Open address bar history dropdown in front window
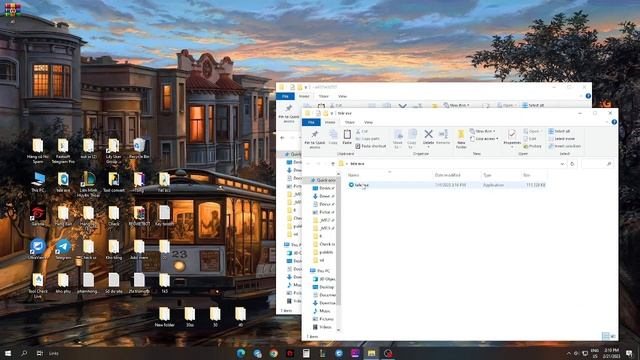This screenshot has height=360, width=640. [x=562, y=164]
